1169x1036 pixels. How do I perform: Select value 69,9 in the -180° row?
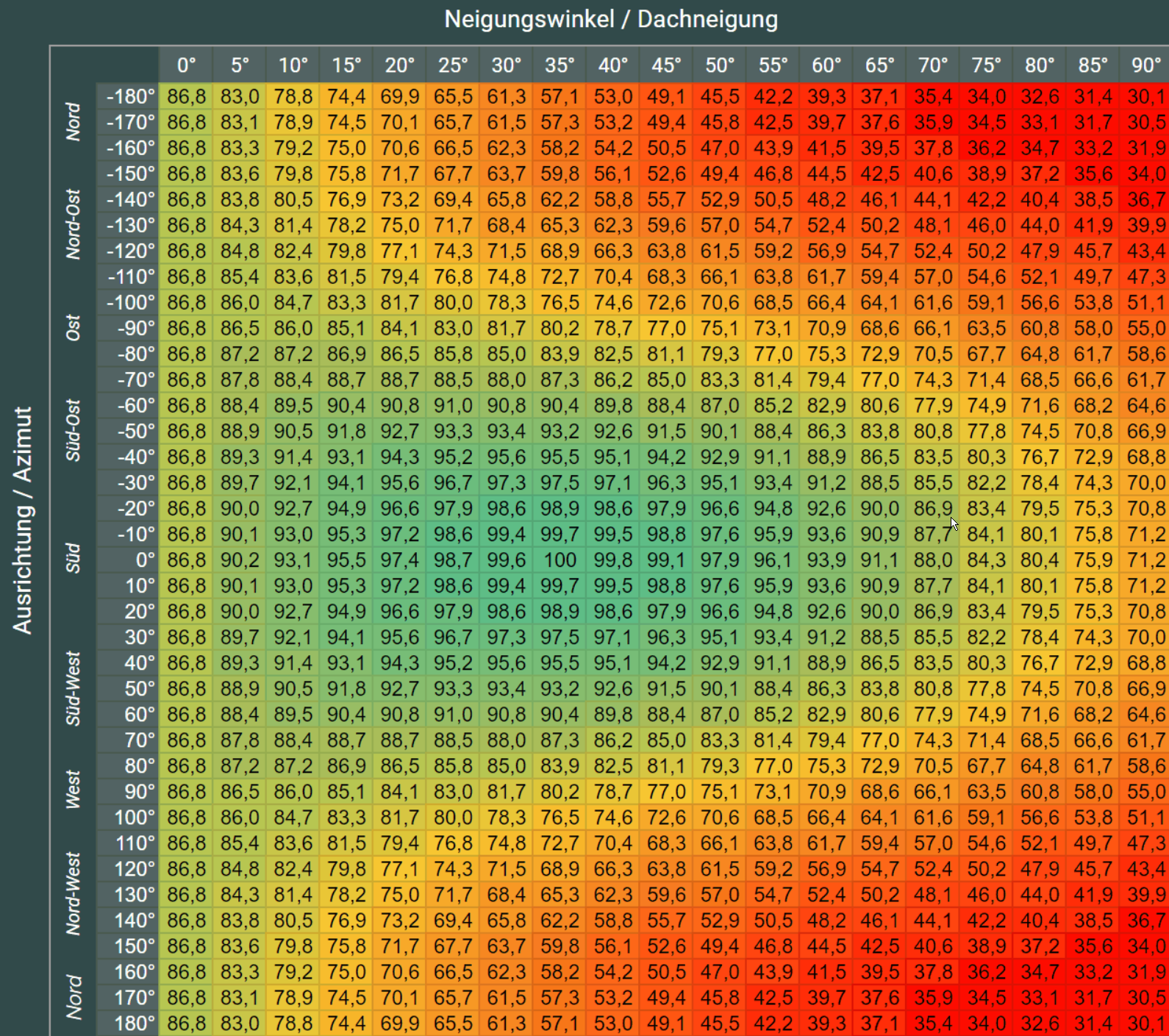tap(399, 96)
